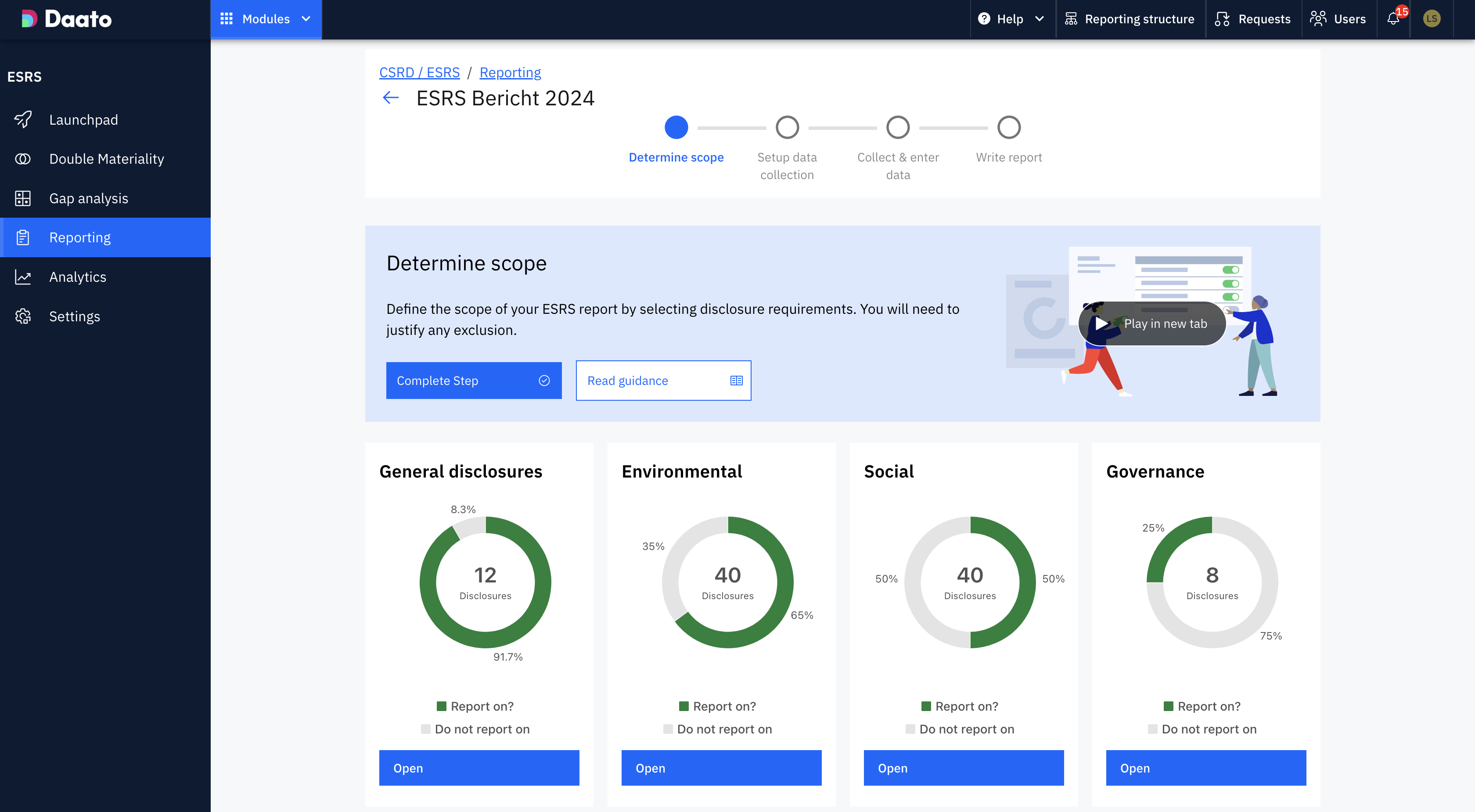The width and height of the screenshot is (1475, 812).
Task: Click the Double Materiality circles icon
Action: pos(23,158)
